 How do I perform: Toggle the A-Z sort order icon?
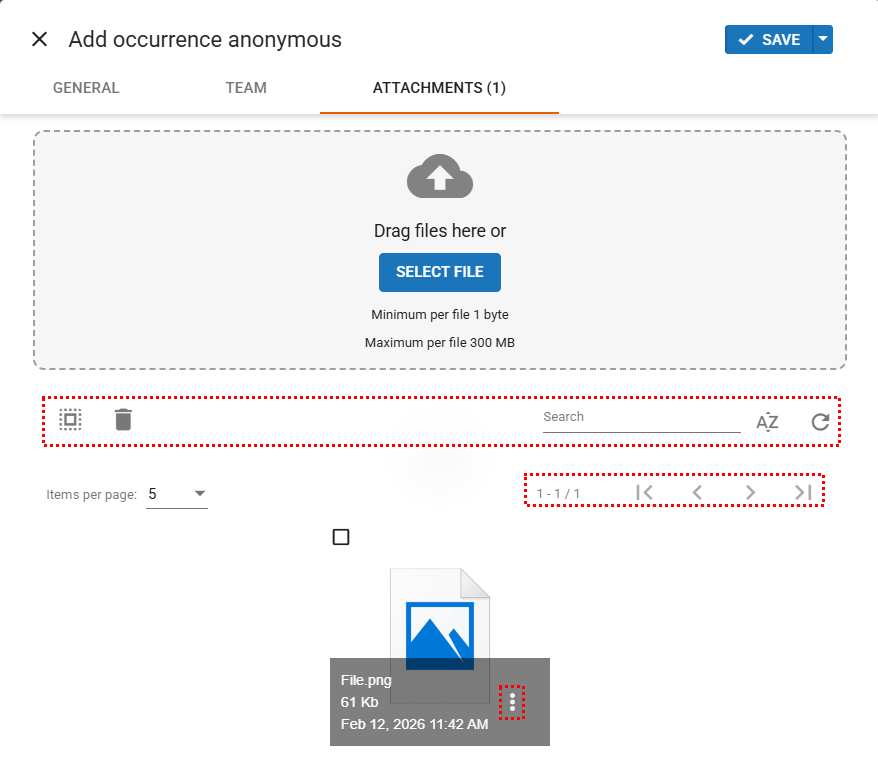(767, 422)
